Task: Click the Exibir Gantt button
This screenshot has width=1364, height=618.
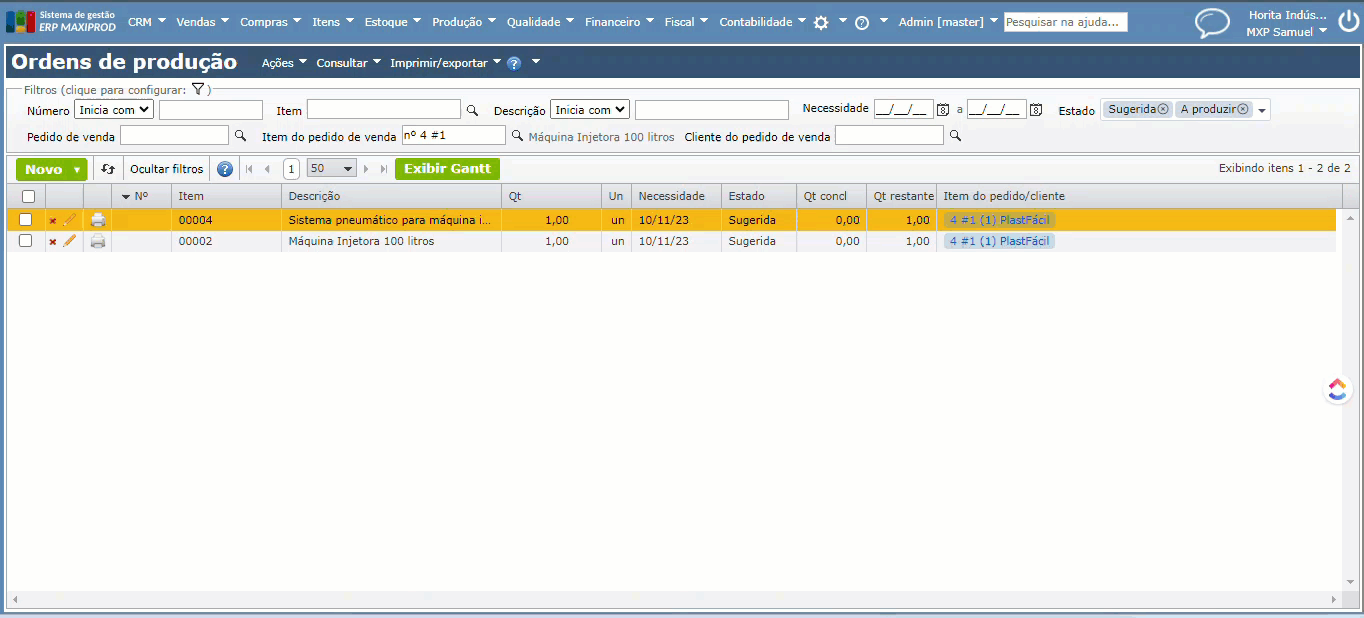Action: pyautogui.click(x=447, y=169)
